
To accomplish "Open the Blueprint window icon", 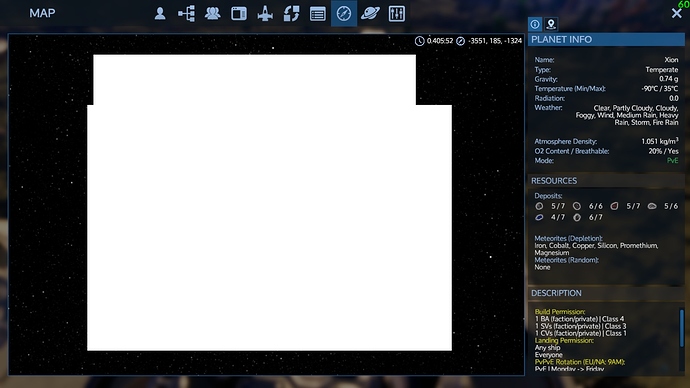I will tap(239, 14).
